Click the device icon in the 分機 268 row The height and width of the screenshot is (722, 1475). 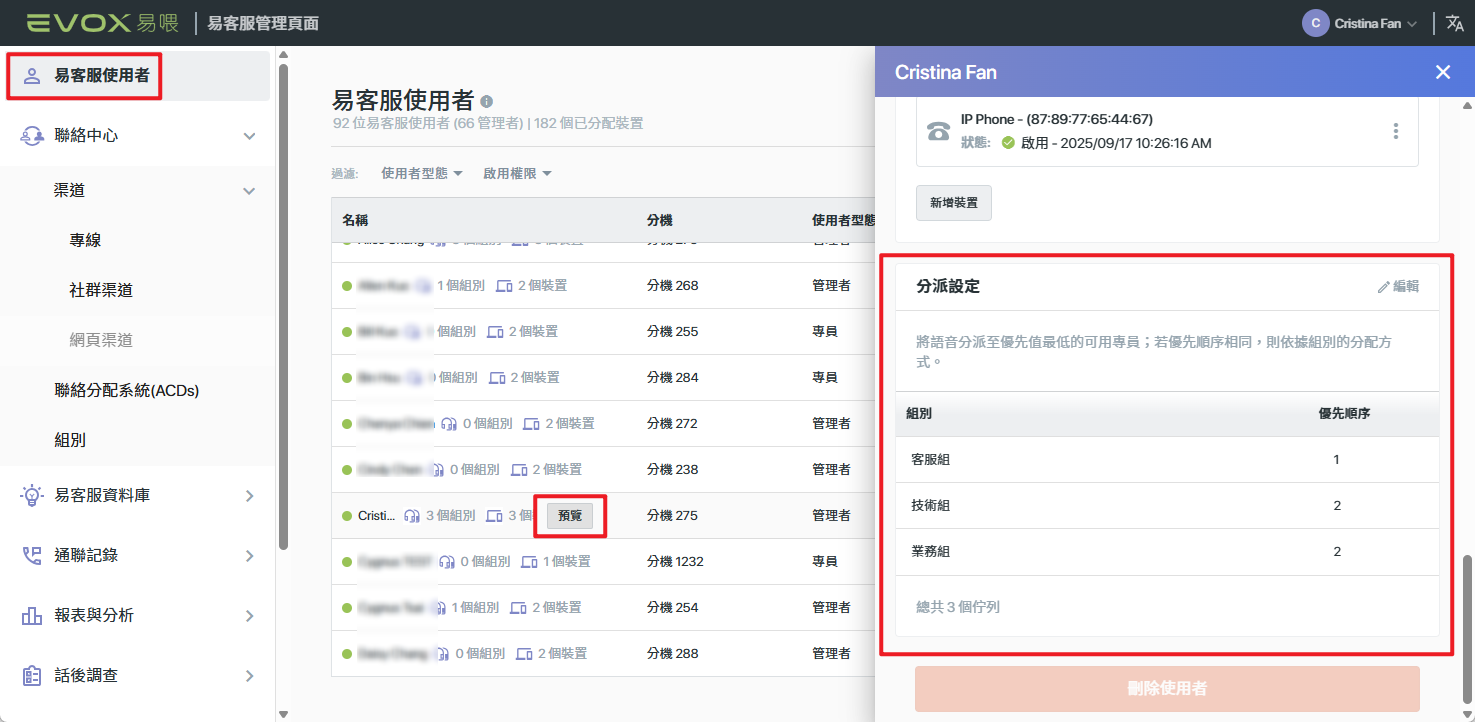click(x=504, y=286)
